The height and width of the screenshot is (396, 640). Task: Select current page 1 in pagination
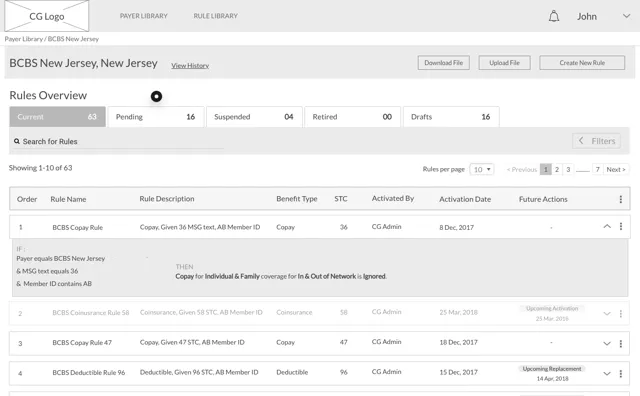[546, 169]
